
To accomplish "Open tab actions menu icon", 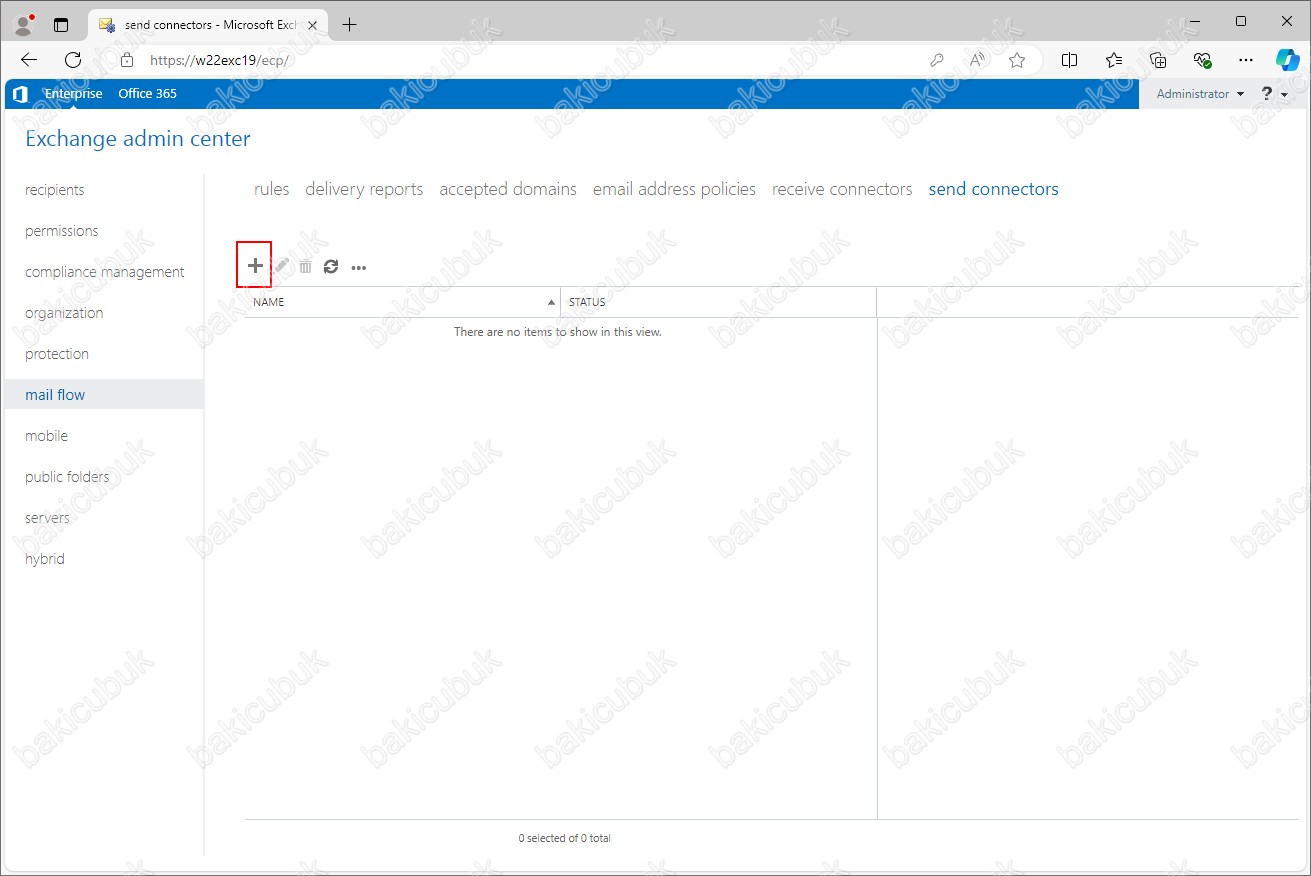I will (x=61, y=25).
